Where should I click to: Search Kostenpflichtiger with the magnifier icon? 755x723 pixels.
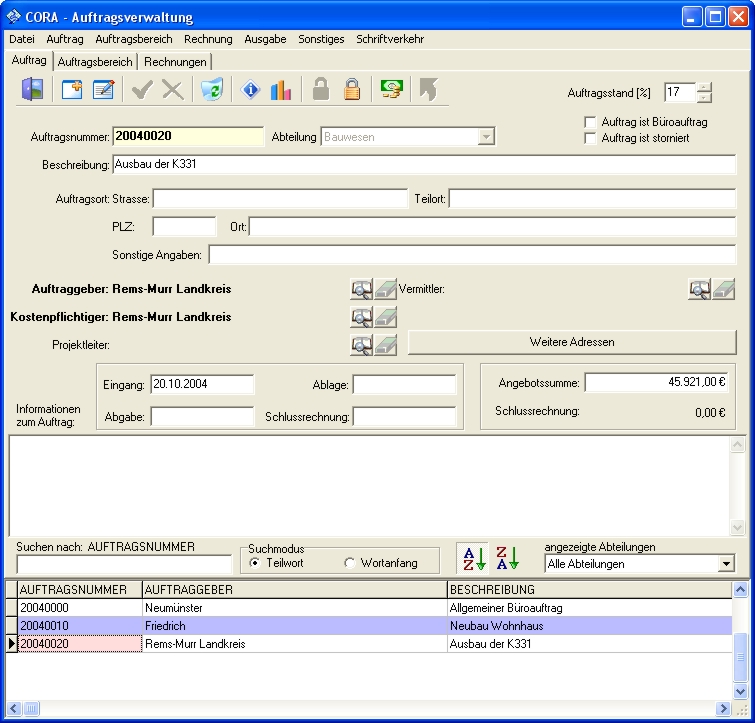pyautogui.click(x=361, y=317)
